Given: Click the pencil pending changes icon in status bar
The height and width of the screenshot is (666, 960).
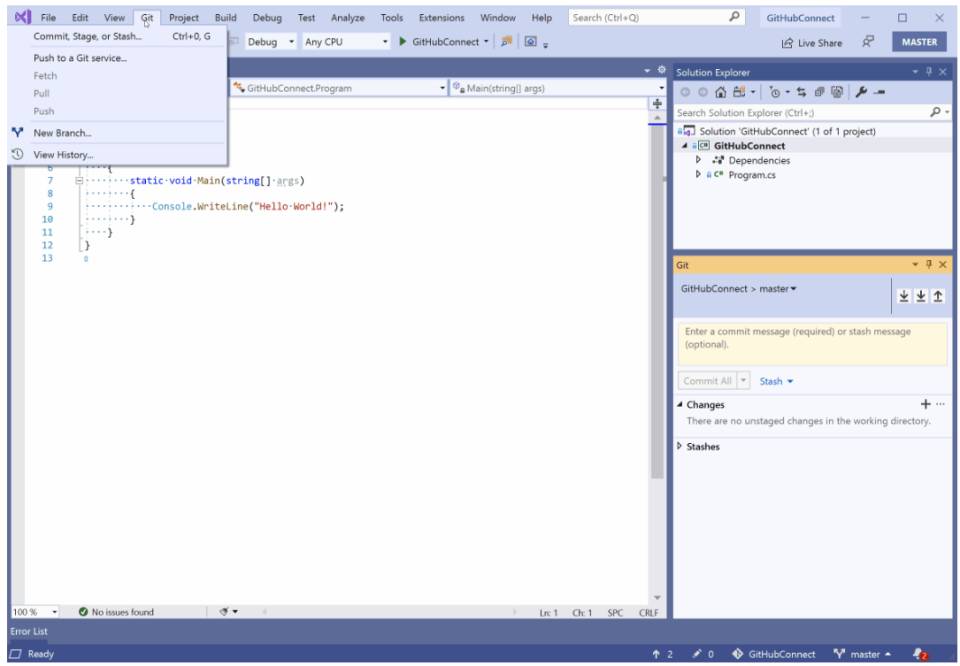Looking at the screenshot, I should pyautogui.click(x=697, y=654).
